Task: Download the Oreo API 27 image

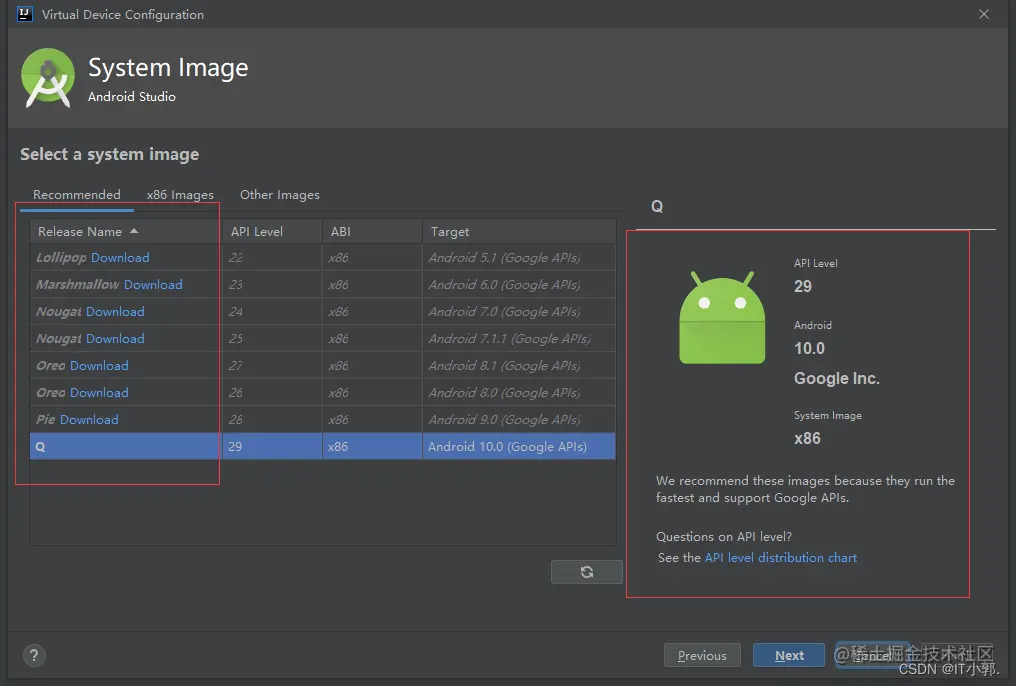Action: click(99, 366)
